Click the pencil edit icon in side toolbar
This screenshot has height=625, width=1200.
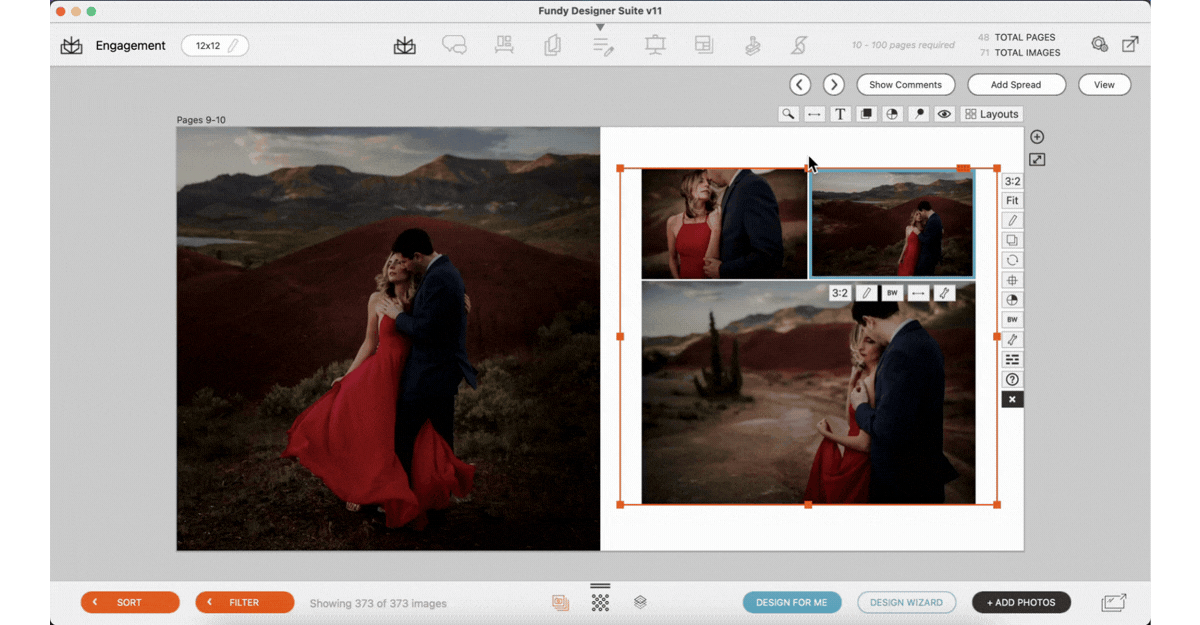1012,221
